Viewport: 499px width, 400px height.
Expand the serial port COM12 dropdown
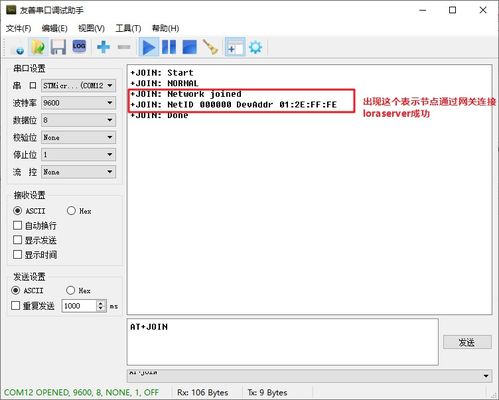79,85
